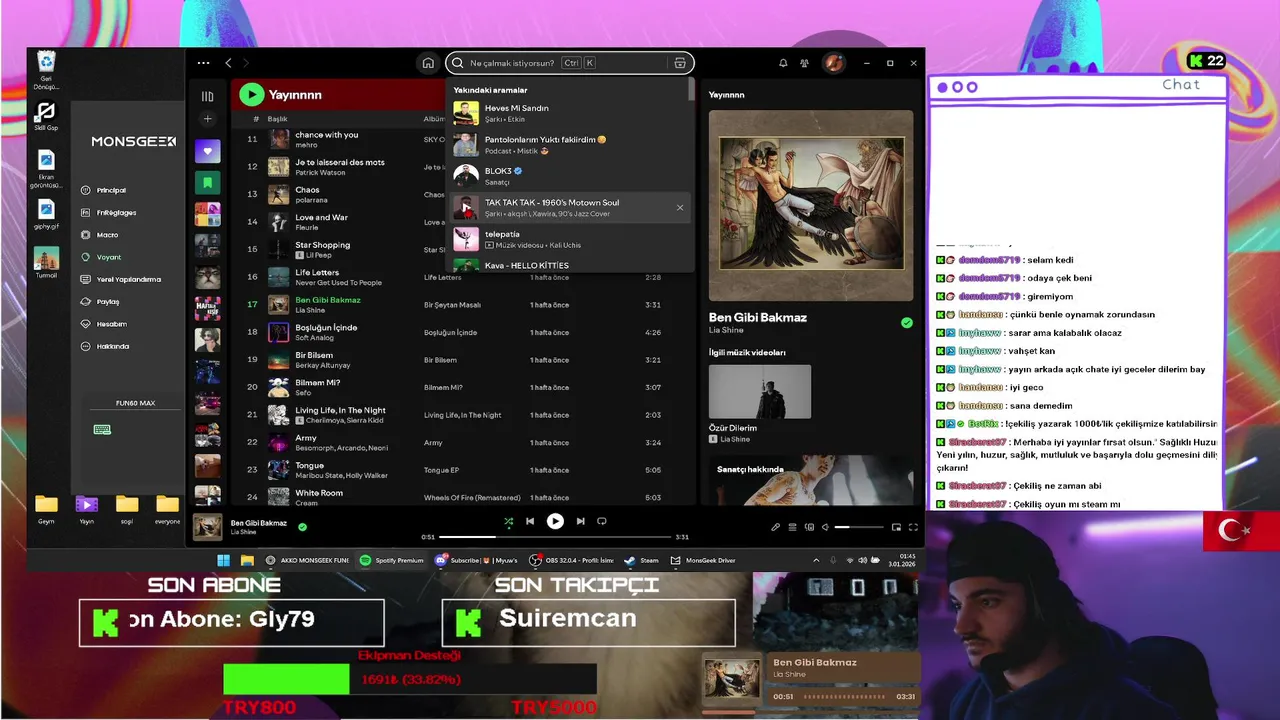The height and width of the screenshot is (720, 1280).
Task: Skip to previous track
Action: tap(530, 521)
